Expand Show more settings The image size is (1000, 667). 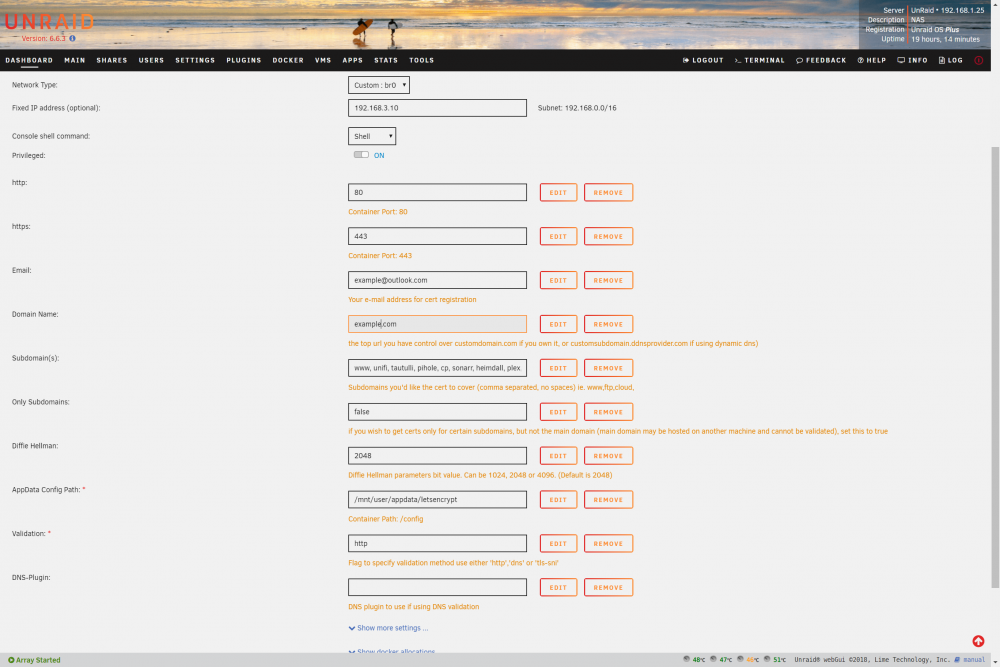click(388, 628)
